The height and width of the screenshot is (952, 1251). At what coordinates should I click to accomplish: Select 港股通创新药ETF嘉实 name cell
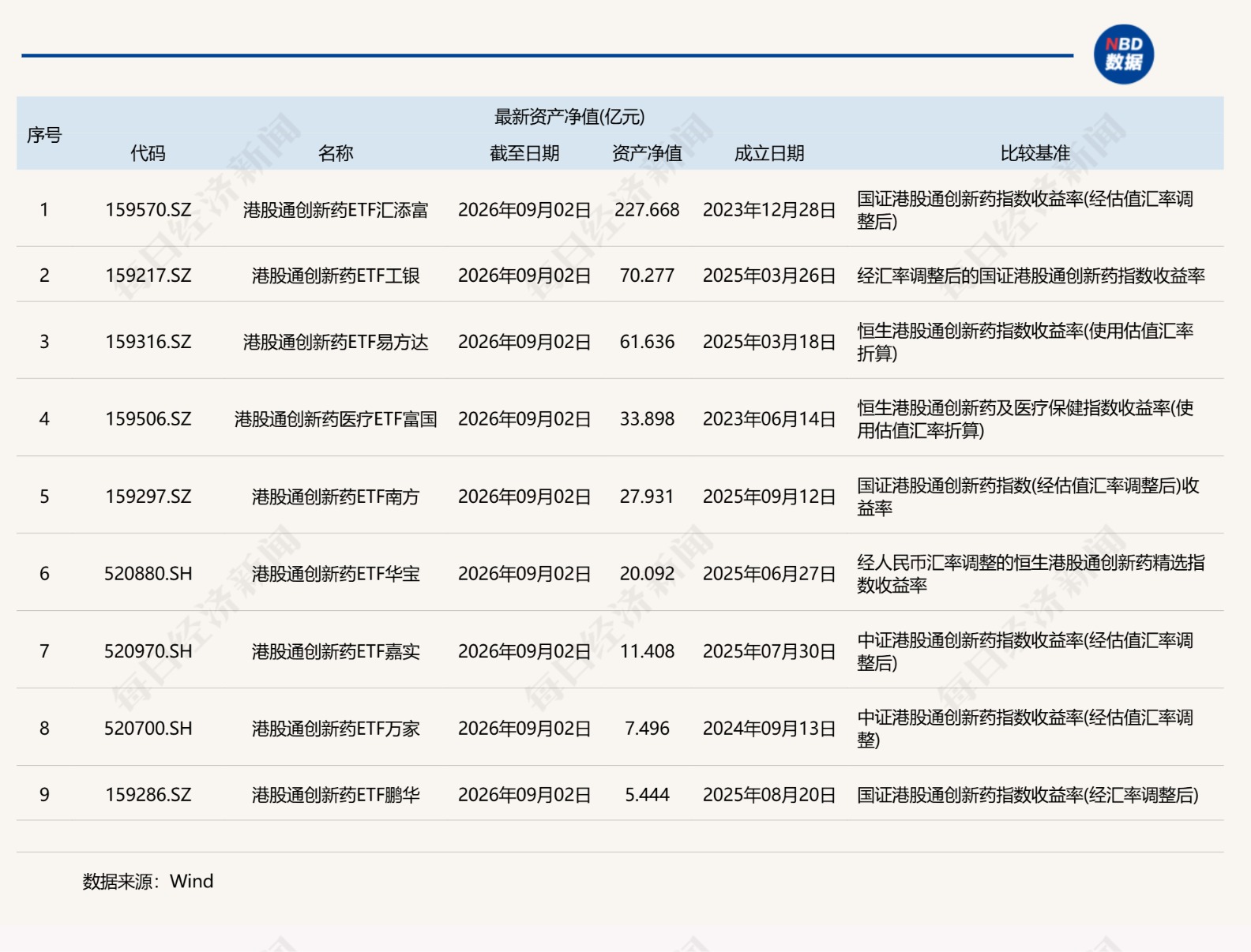336,651
